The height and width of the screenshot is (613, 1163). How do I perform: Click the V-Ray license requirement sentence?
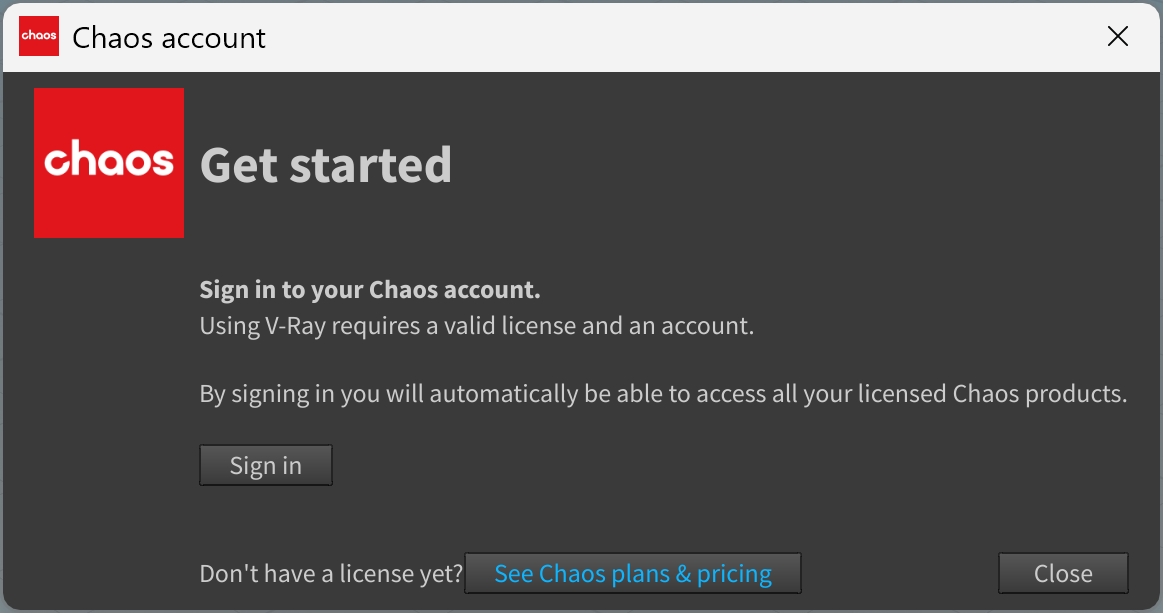click(x=476, y=326)
